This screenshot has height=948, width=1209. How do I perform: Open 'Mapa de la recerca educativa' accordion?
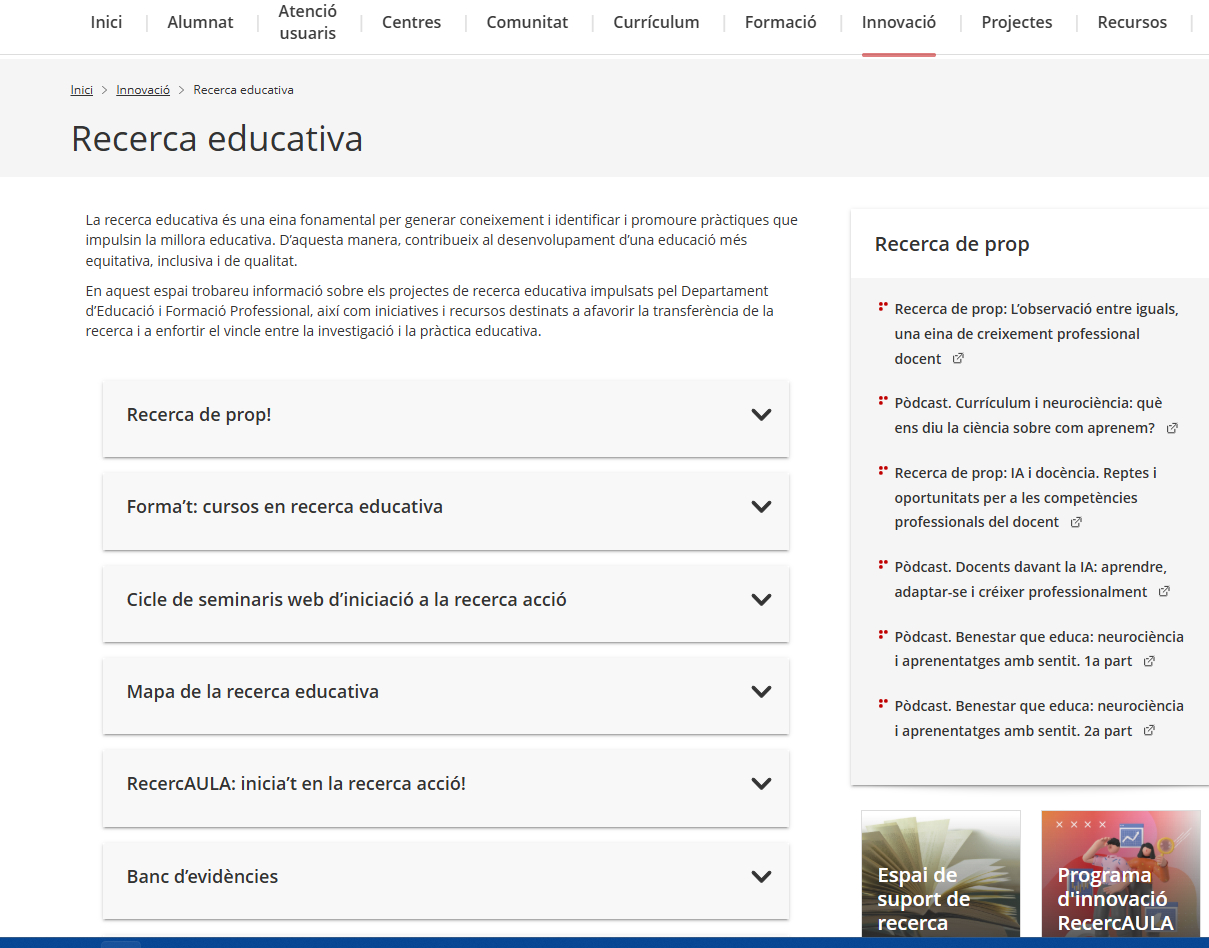point(761,692)
